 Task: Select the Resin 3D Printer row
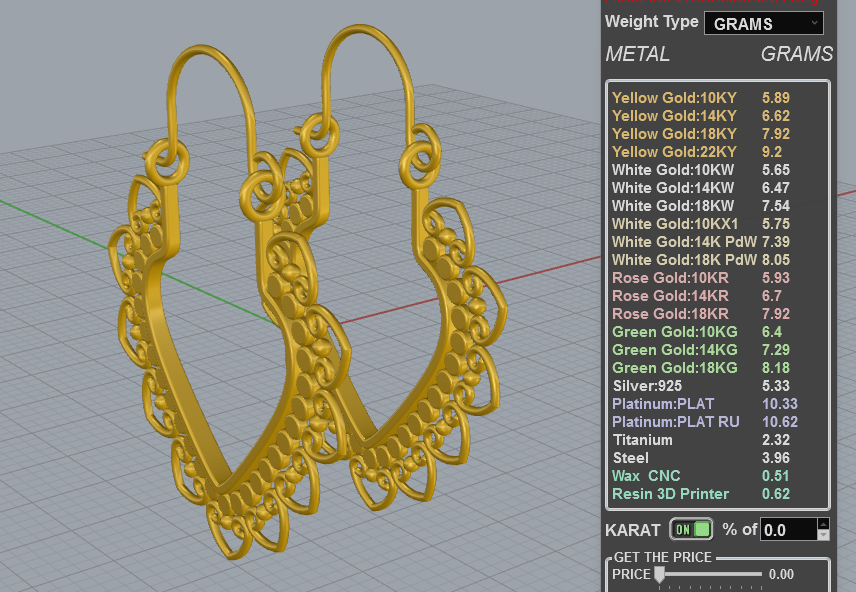point(718,494)
